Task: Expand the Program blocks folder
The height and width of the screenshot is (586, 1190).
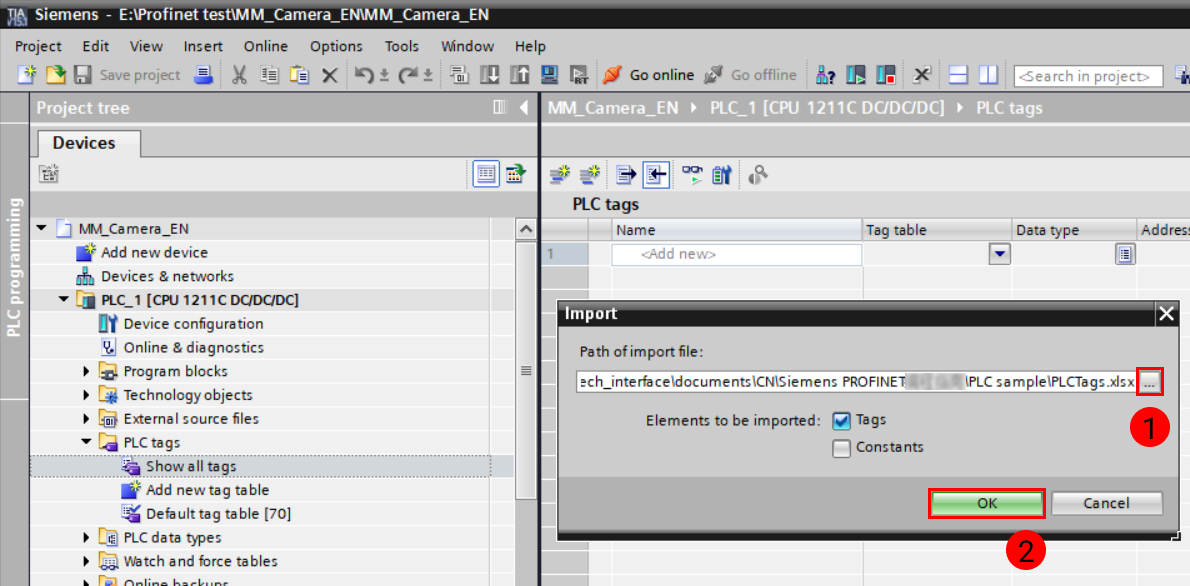Action: tap(85, 371)
